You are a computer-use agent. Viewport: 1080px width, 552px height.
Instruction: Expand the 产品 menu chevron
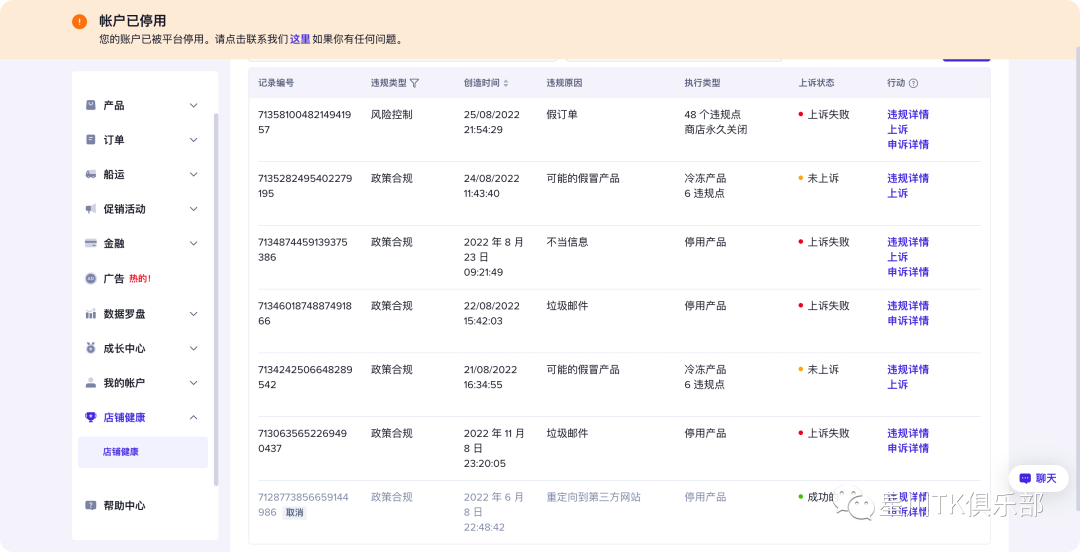click(x=194, y=105)
